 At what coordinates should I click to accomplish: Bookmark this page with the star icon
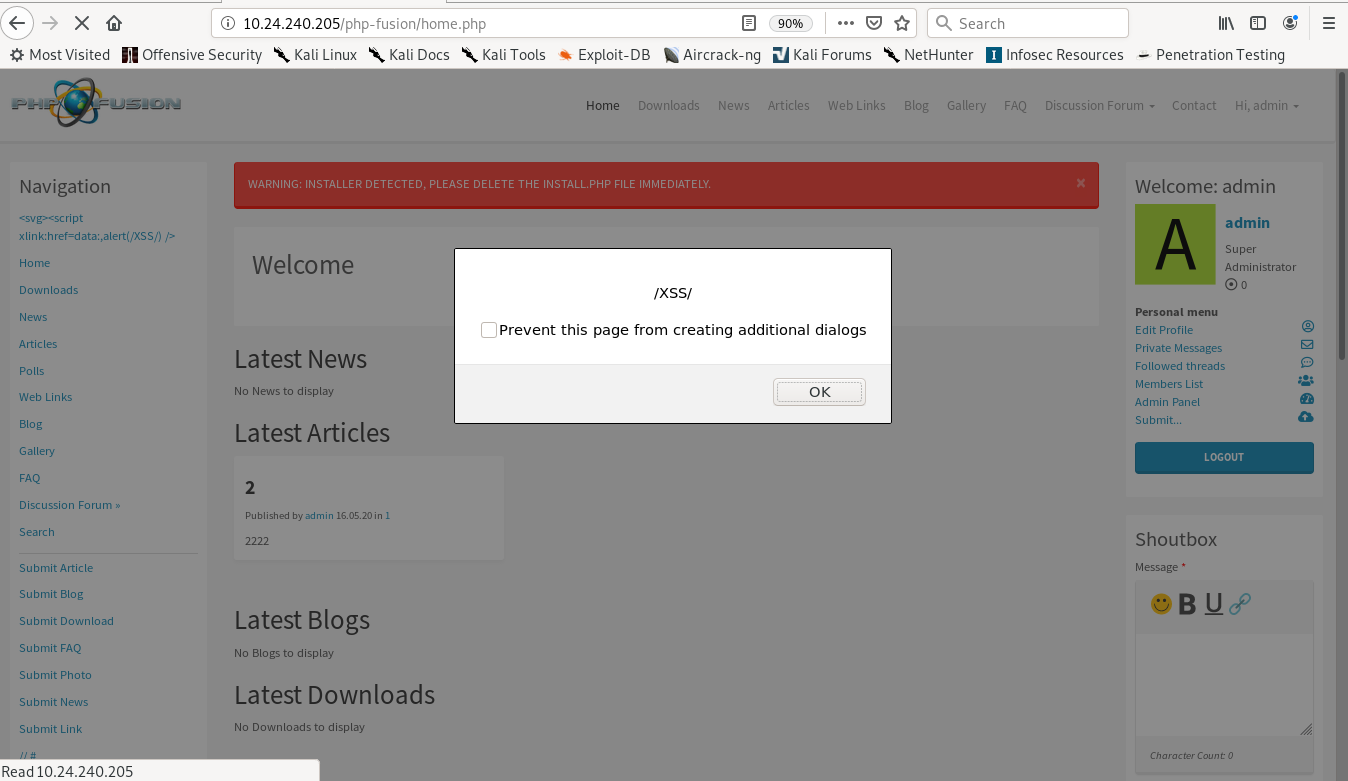coord(902,23)
